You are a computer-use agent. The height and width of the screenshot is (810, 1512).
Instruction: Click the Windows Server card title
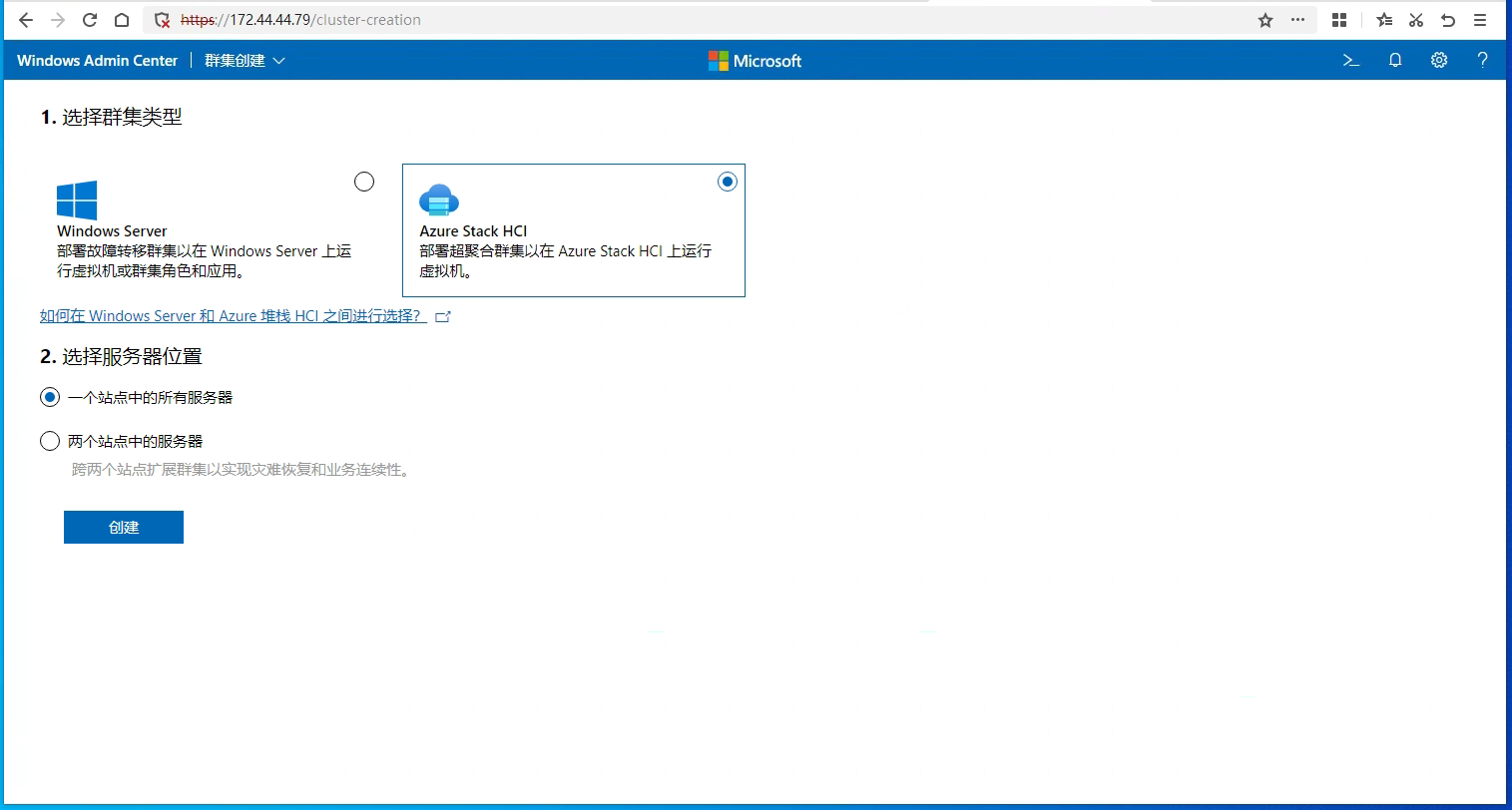[x=112, y=231]
